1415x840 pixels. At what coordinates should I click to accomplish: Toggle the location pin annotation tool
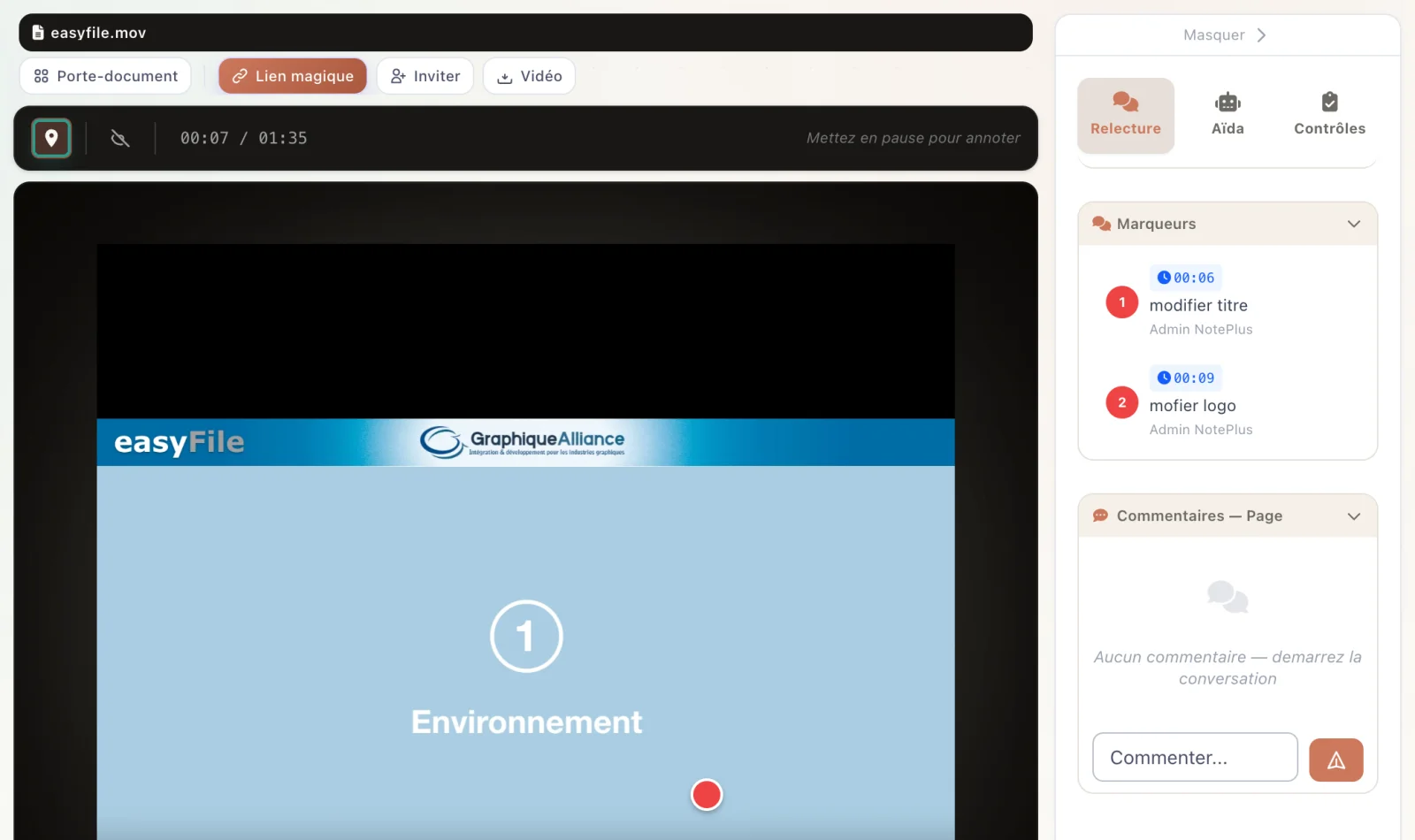pos(51,138)
